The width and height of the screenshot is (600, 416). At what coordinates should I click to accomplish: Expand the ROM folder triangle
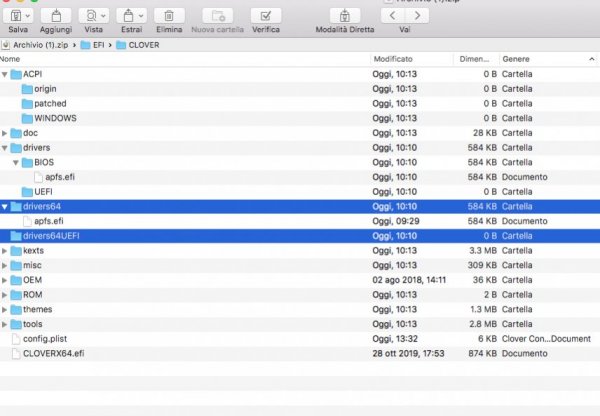click(x=5, y=295)
